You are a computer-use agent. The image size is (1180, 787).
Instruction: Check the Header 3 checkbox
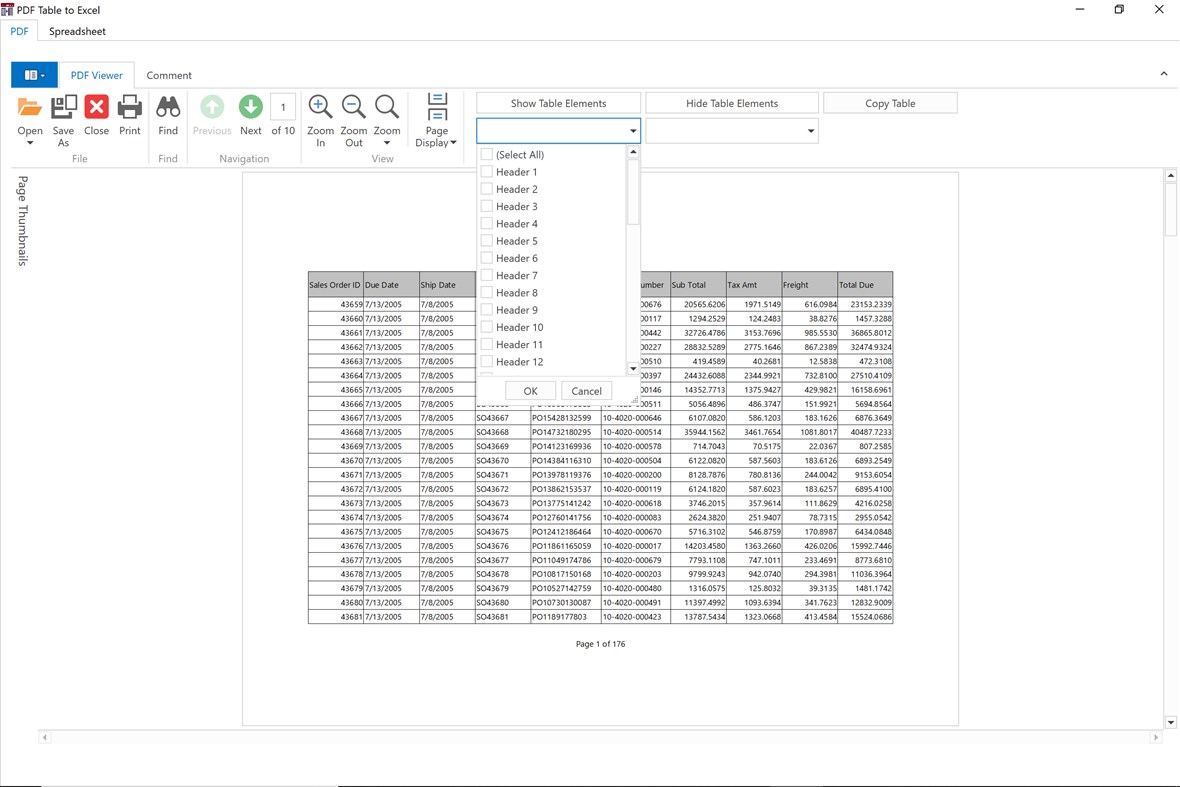coord(487,206)
